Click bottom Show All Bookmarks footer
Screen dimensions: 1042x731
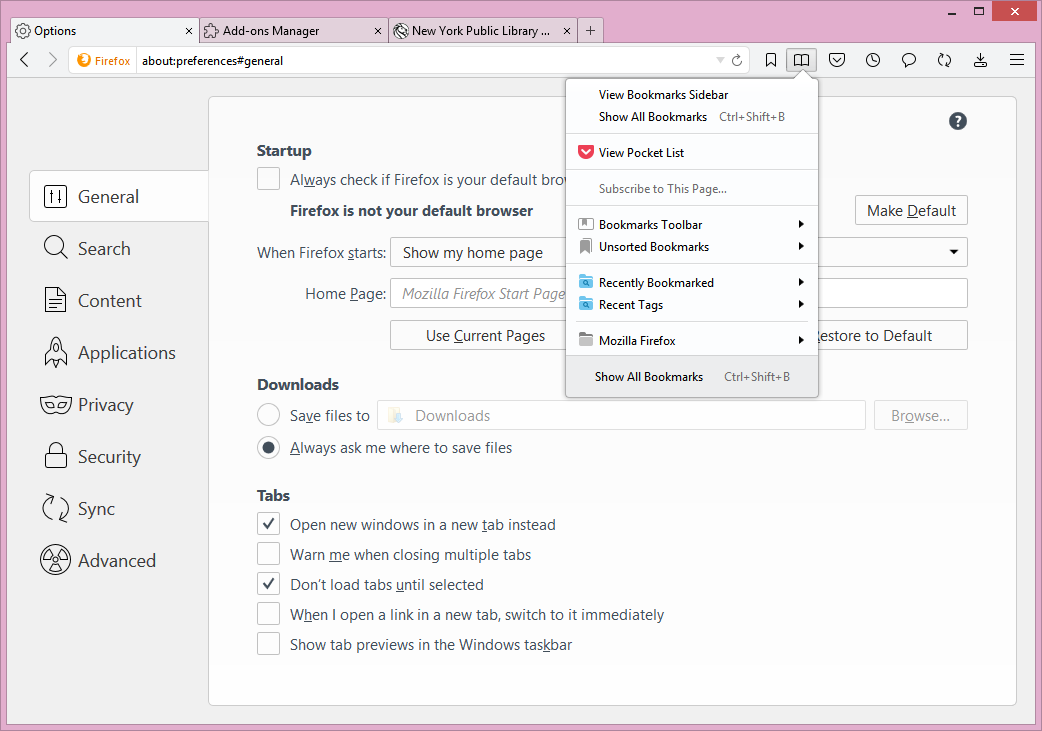pyautogui.click(x=692, y=377)
